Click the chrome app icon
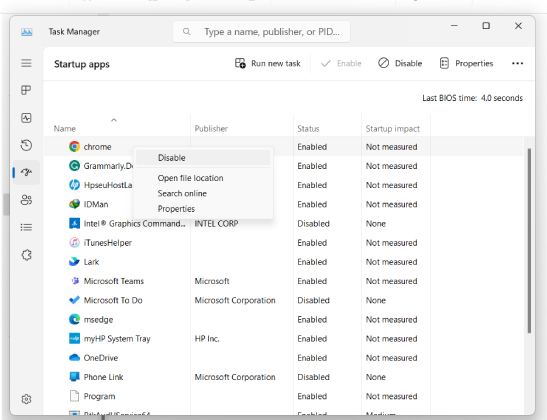This screenshot has width=547, height=420. [x=74, y=147]
